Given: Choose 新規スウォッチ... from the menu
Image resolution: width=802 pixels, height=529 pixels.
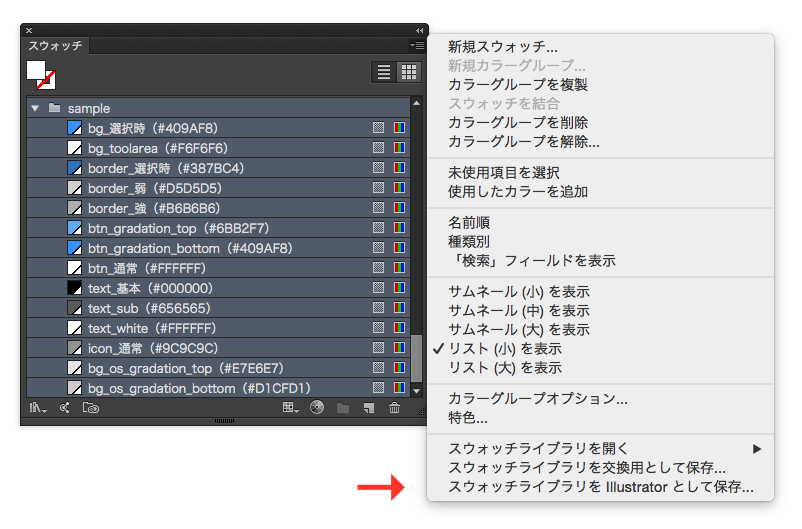Looking at the screenshot, I should tap(503, 47).
